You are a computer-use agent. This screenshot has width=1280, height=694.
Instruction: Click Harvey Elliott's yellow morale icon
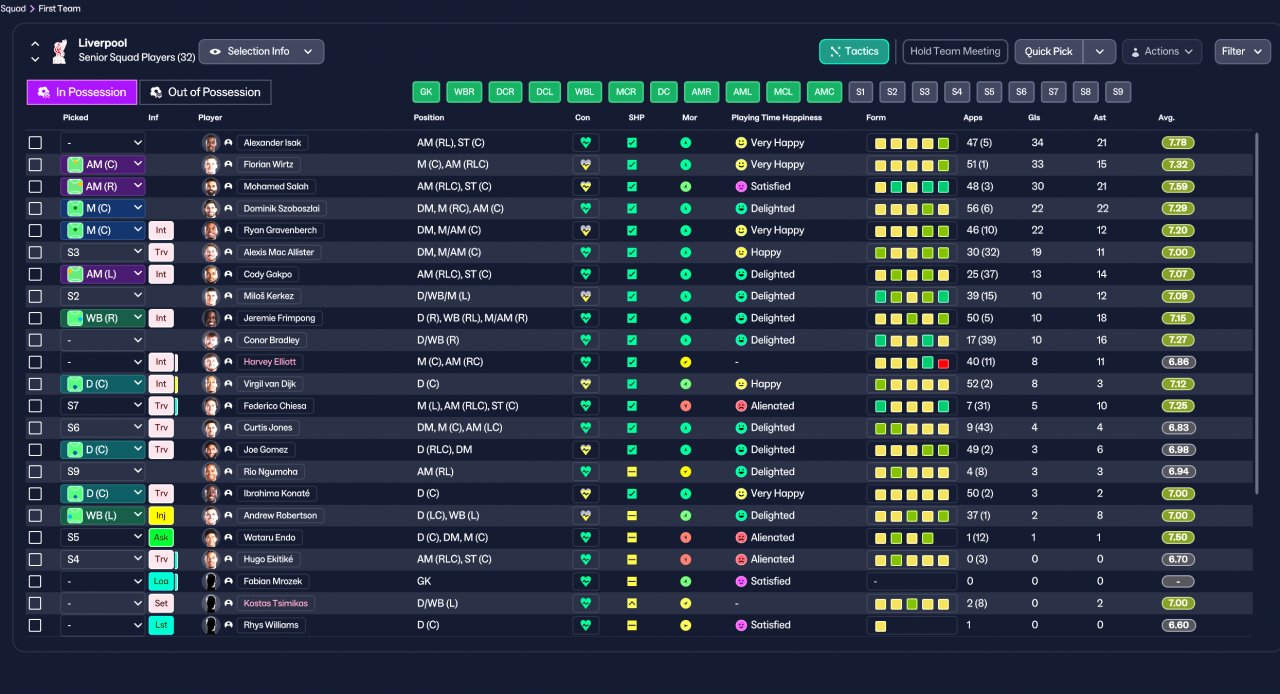685,362
